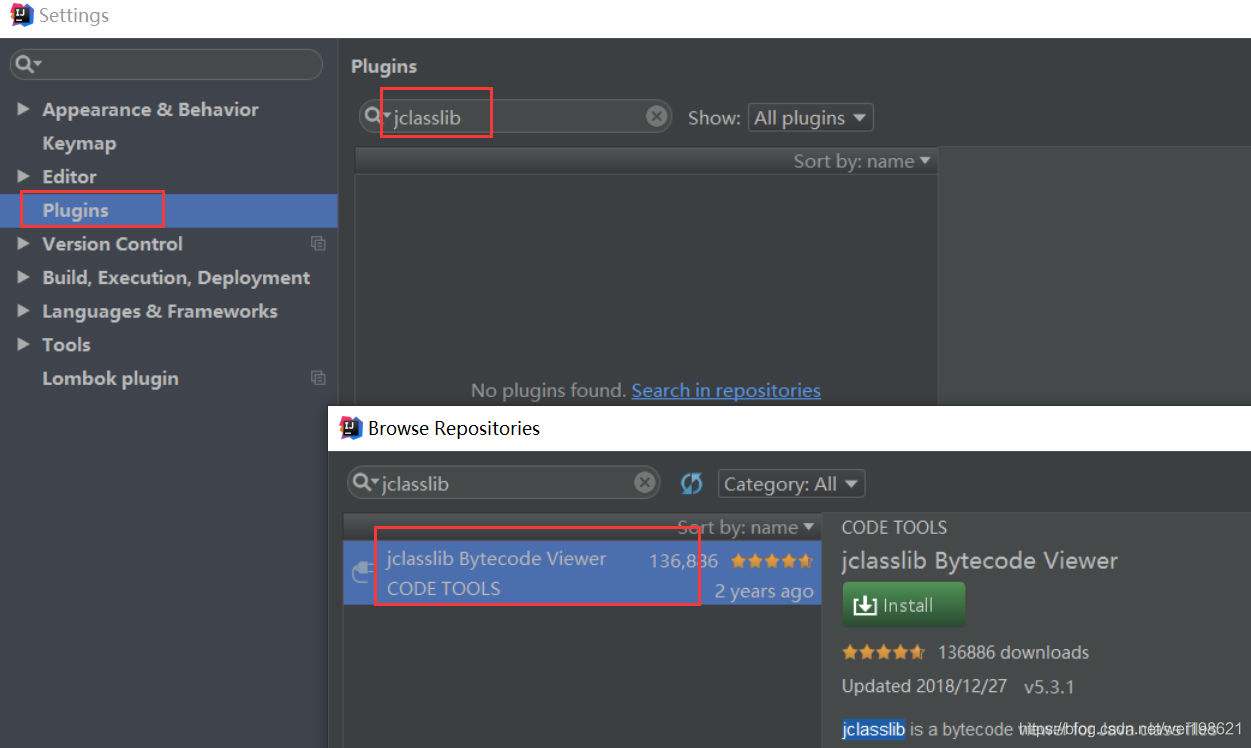Screen dimensions: 1251x748
Task: Expand Build, Execution, Deployment group
Action: click(23, 277)
